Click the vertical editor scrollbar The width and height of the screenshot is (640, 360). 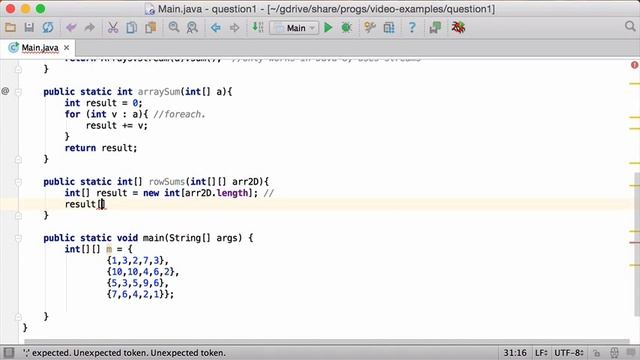637,244
